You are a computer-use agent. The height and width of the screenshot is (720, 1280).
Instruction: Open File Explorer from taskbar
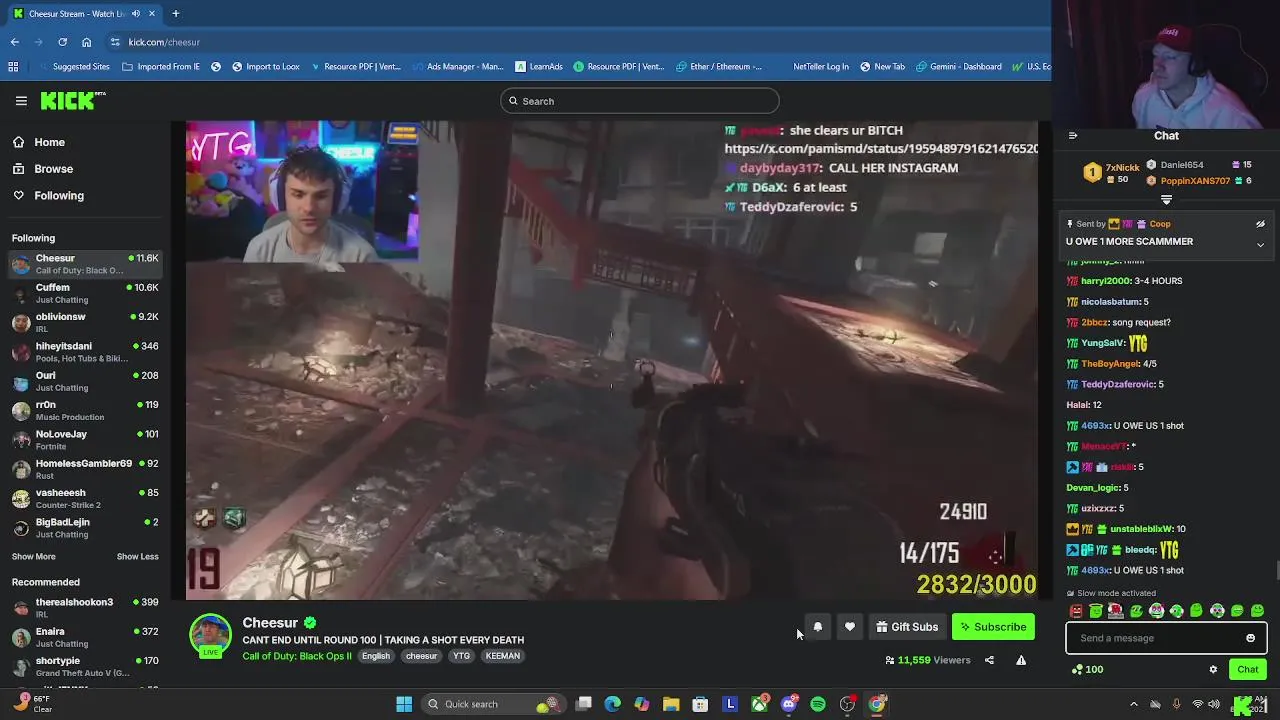(671, 704)
